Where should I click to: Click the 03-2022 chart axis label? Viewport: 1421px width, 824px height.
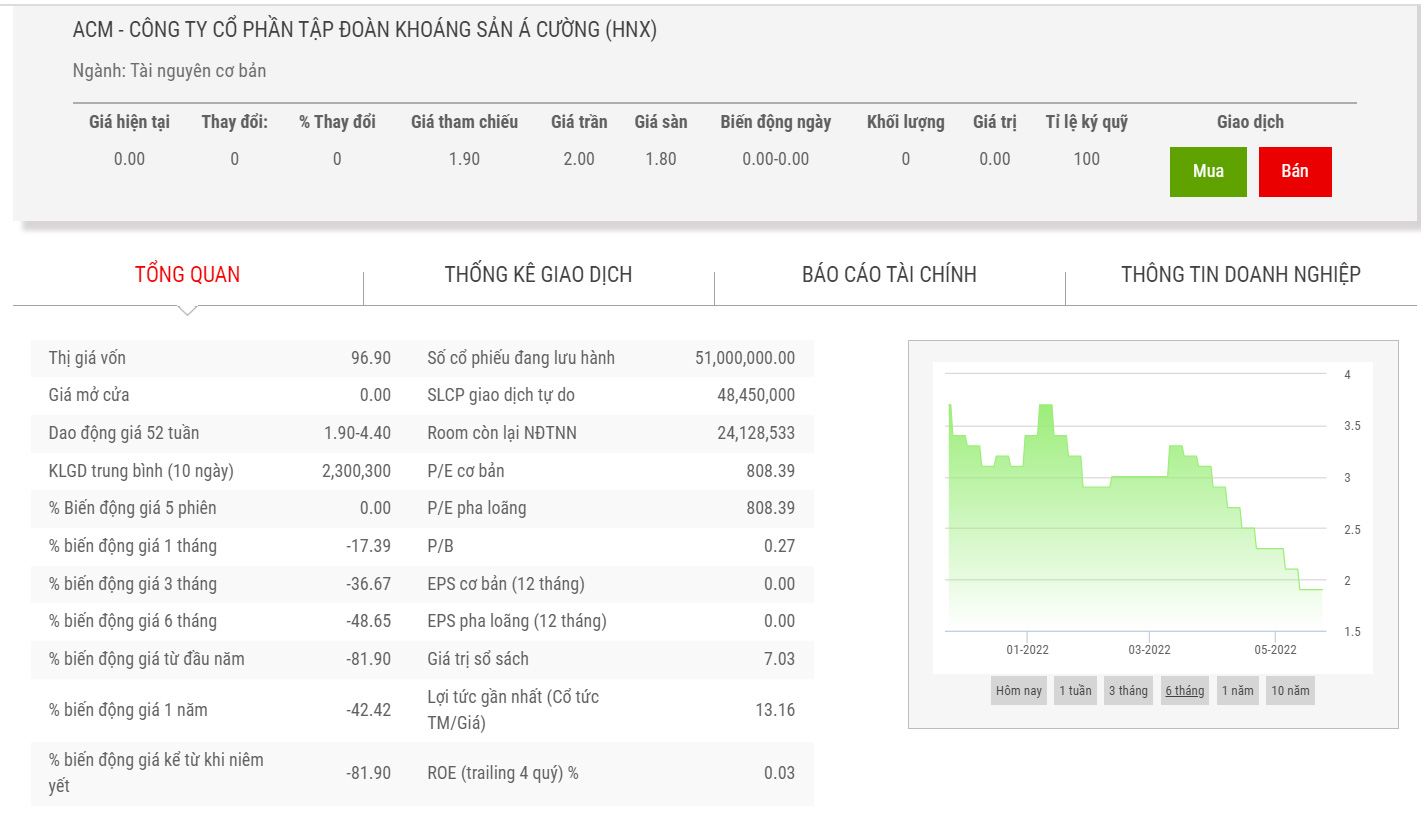tap(1149, 650)
